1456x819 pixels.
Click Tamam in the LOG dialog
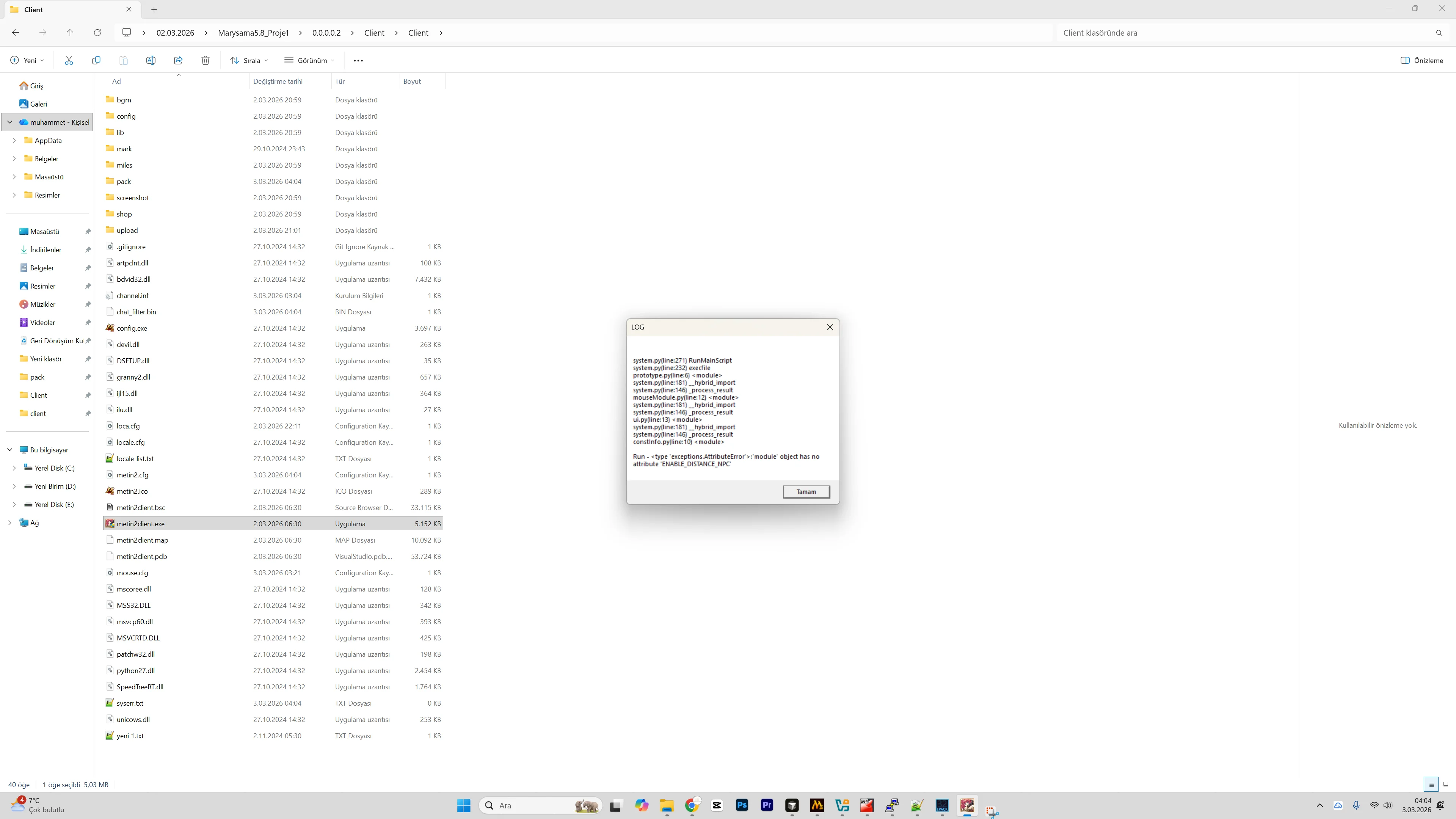(806, 492)
